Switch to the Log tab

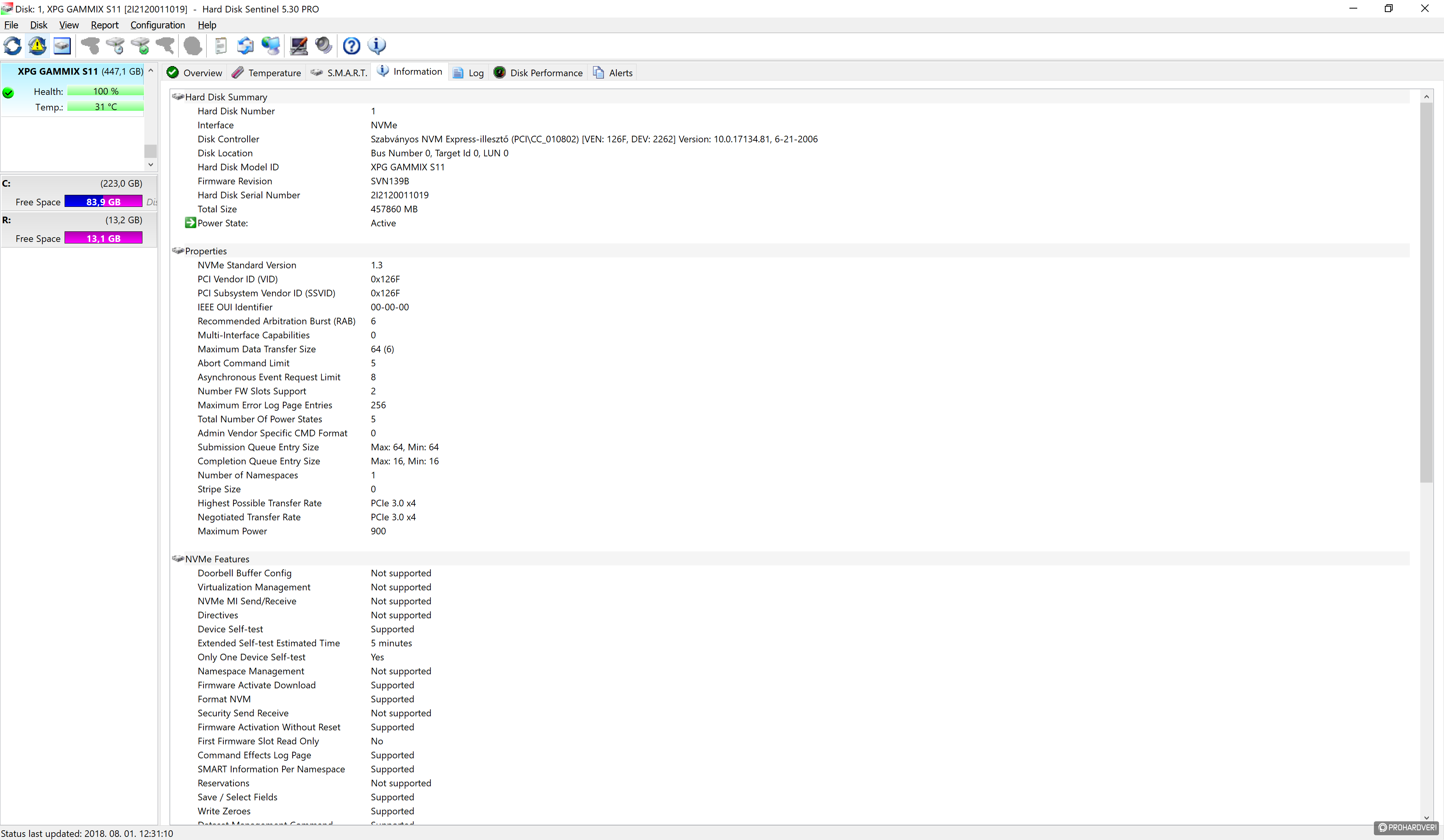[468, 73]
